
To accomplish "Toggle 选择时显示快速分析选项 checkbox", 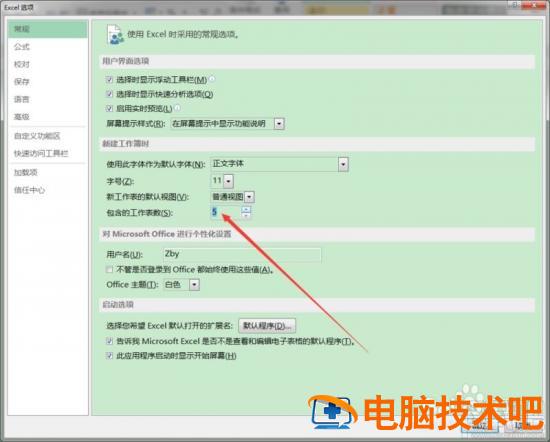I will tap(109, 94).
